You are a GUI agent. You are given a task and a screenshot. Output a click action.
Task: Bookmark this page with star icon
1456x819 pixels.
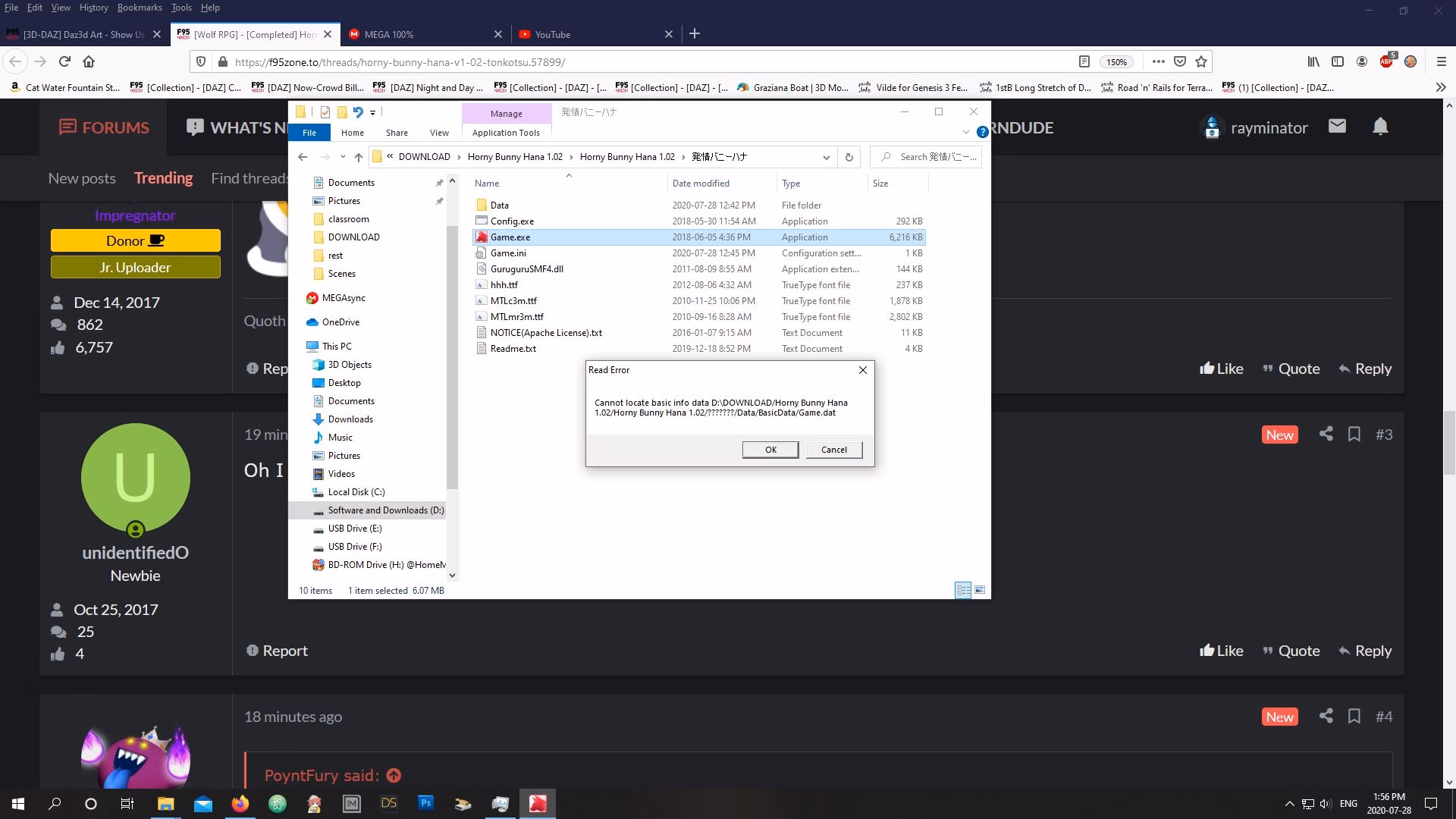click(1201, 61)
